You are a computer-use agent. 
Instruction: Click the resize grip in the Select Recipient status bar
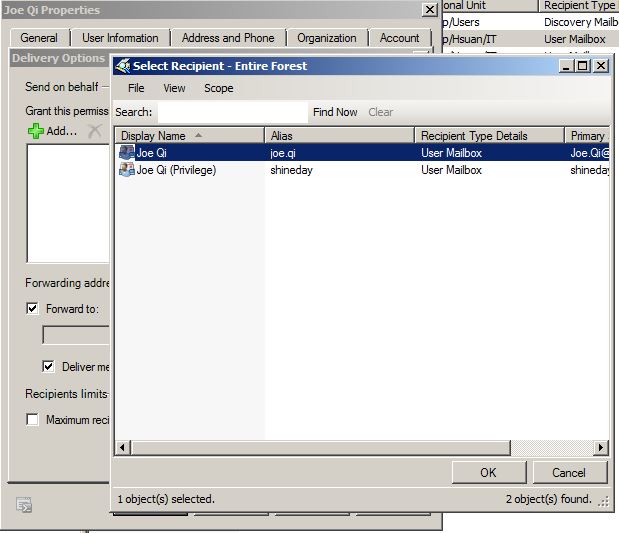(x=603, y=501)
